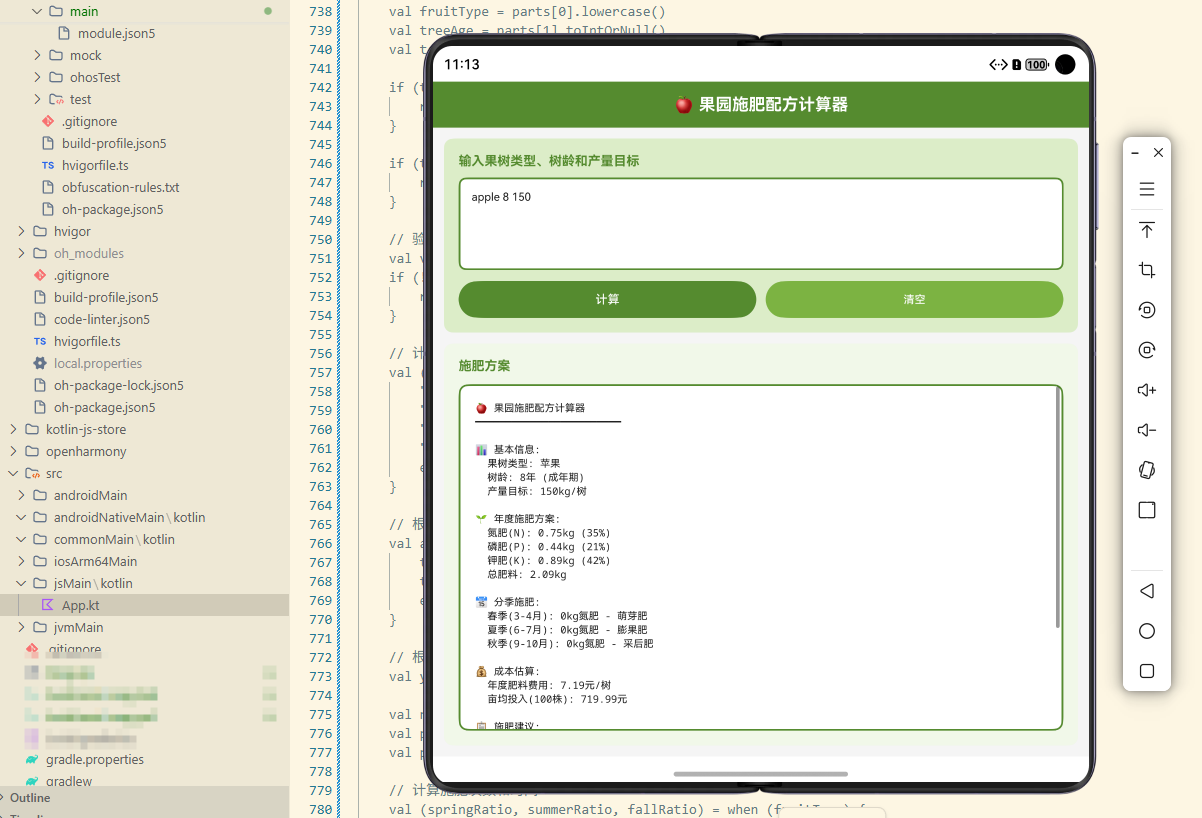
Task: Click the 施肥方案 heading
Action: pyautogui.click(x=484, y=366)
